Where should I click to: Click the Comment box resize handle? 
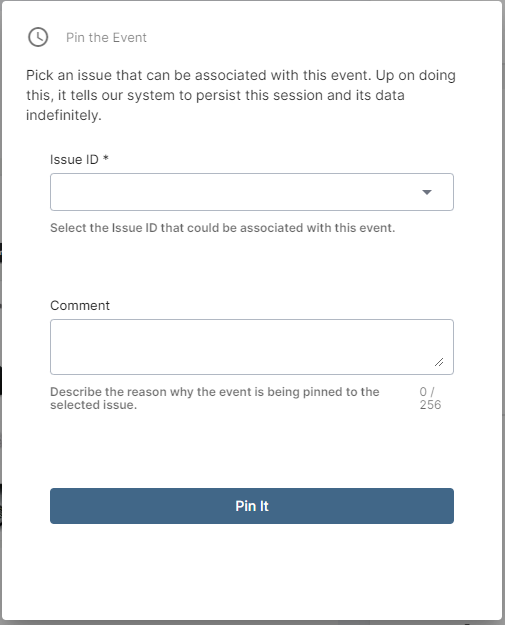[439, 362]
